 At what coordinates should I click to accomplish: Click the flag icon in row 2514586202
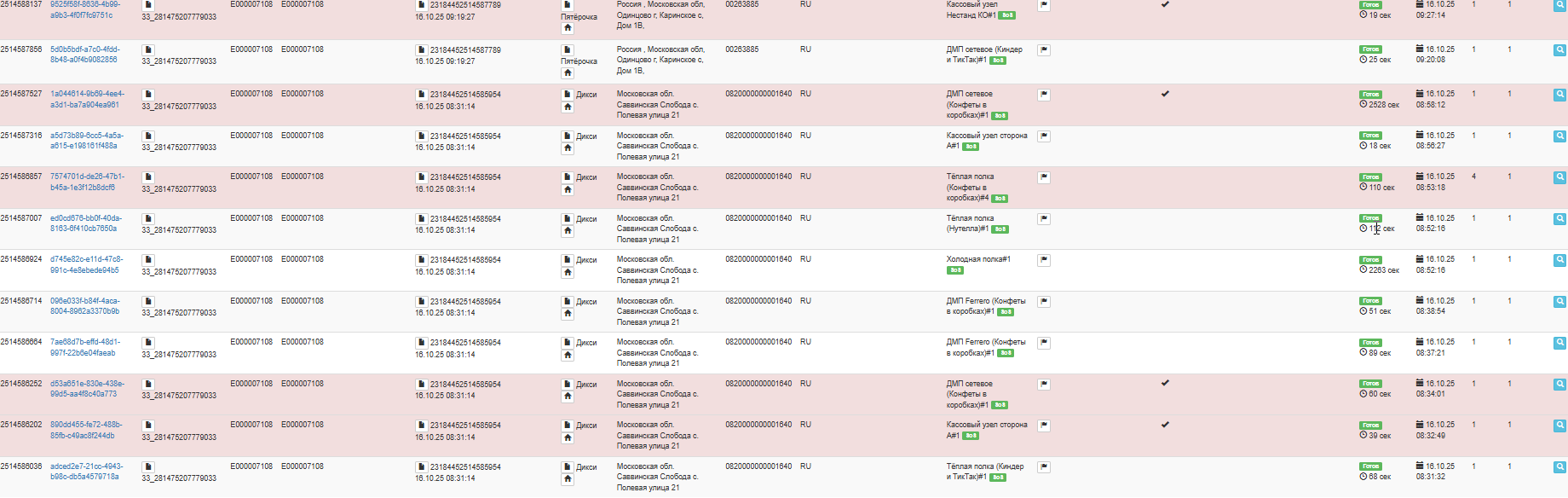pos(1044,426)
